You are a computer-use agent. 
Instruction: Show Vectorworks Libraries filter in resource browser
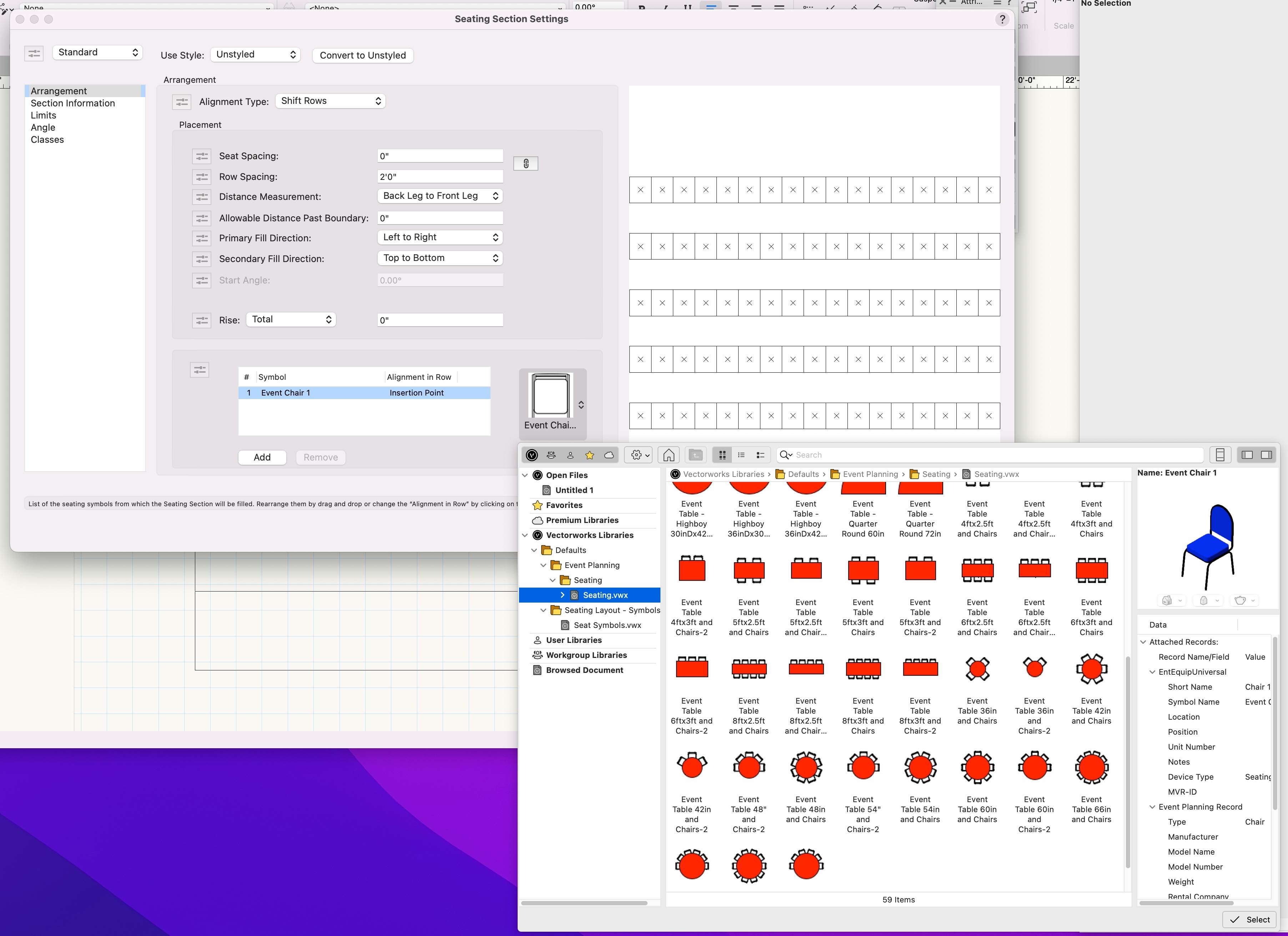[532, 455]
